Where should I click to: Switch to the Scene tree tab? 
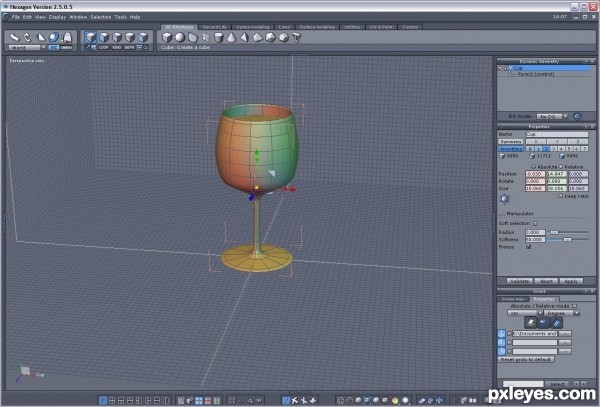coord(512,299)
